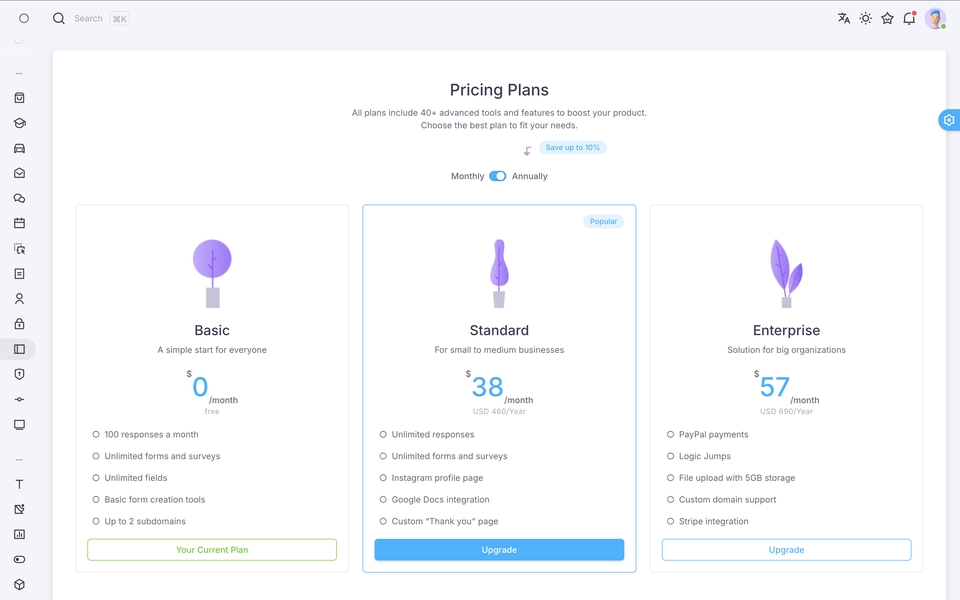Open the chat bubbles sidebar icon
The width and height of the screenshot is (960, 600).
[20, 198]
